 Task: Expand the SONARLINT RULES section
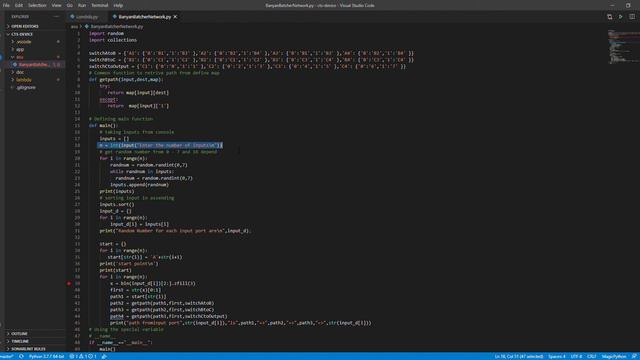click(x=28, y=349)
